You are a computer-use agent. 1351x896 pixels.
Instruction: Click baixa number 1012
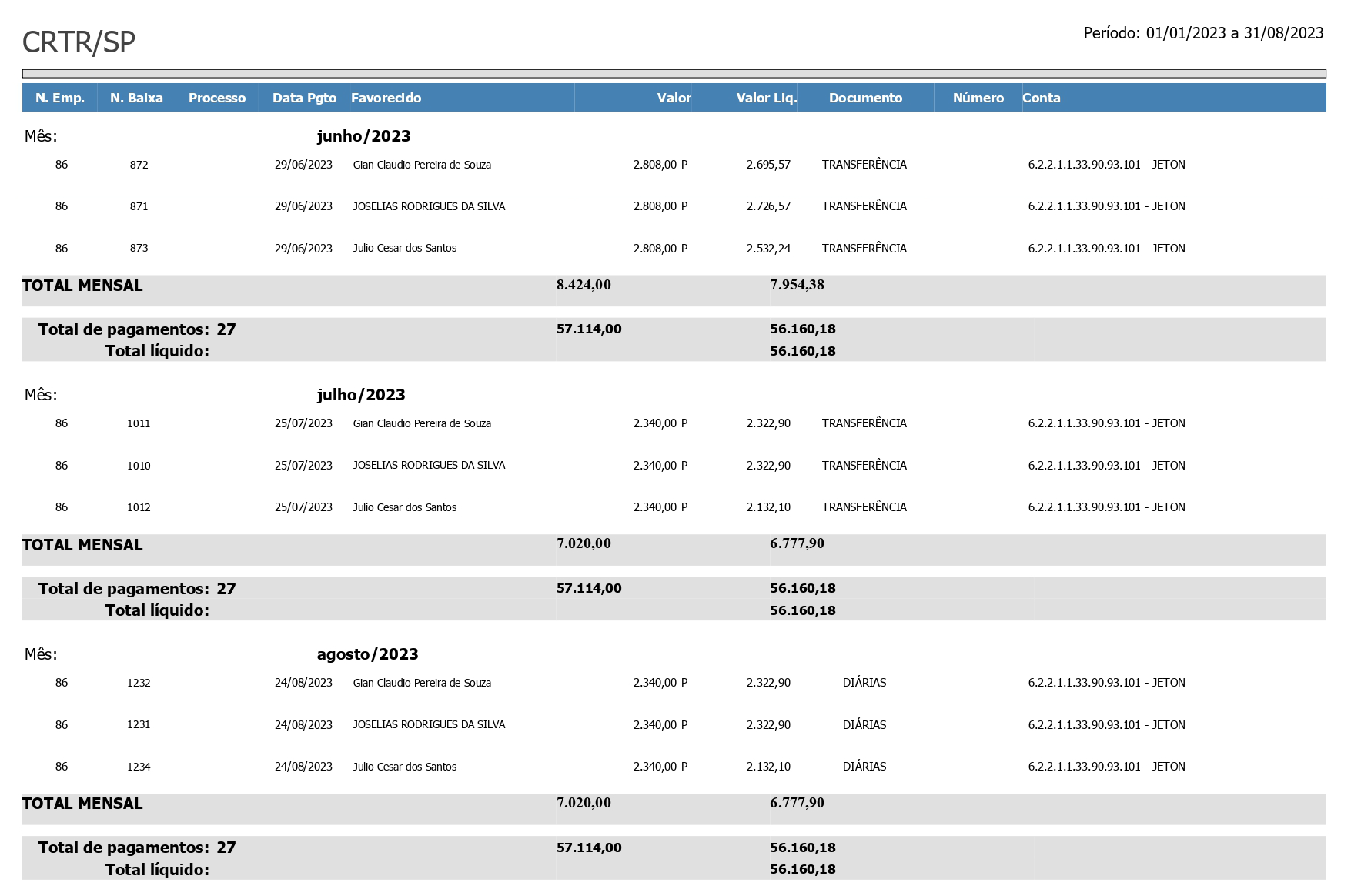pyautogui.click(x=139, y=507)
